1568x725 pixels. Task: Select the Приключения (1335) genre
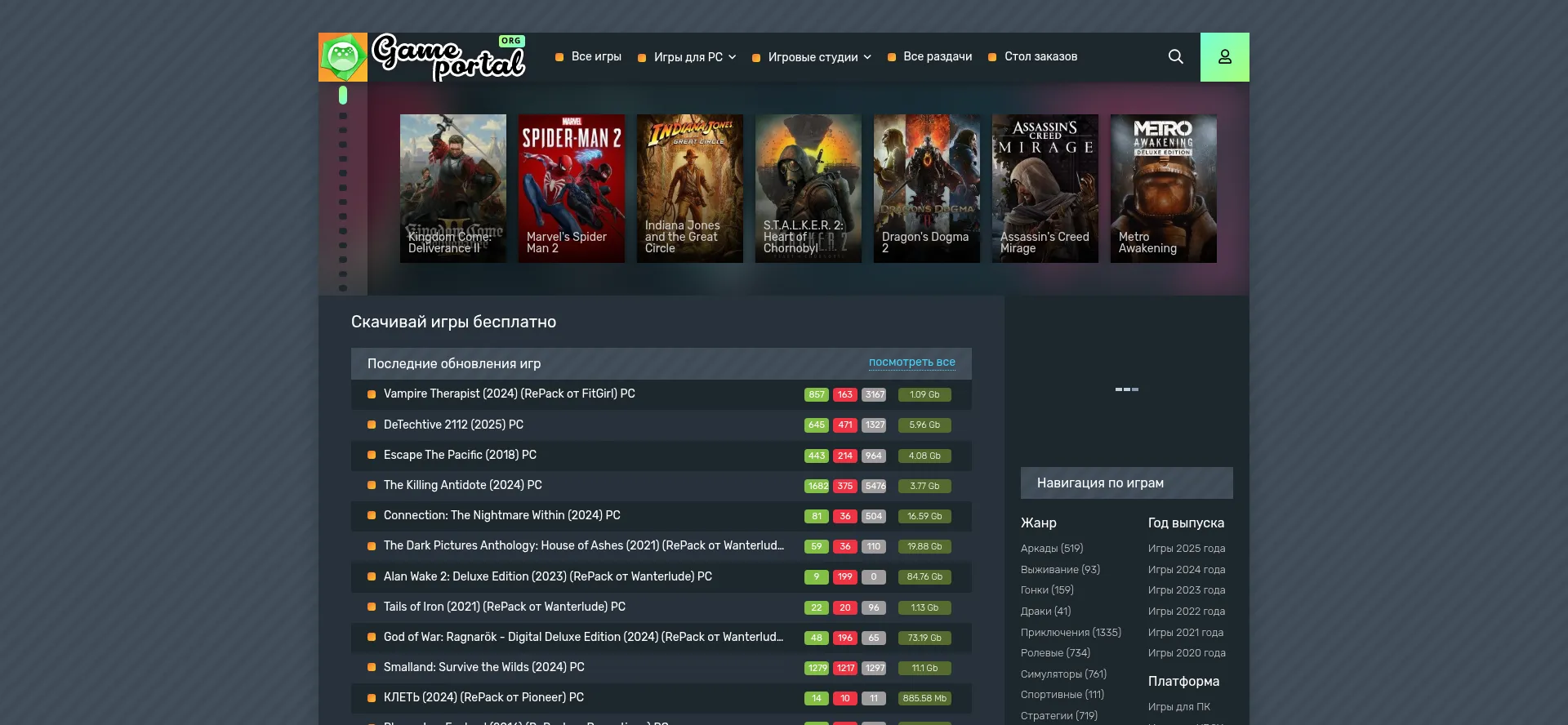coord(1071,632)
